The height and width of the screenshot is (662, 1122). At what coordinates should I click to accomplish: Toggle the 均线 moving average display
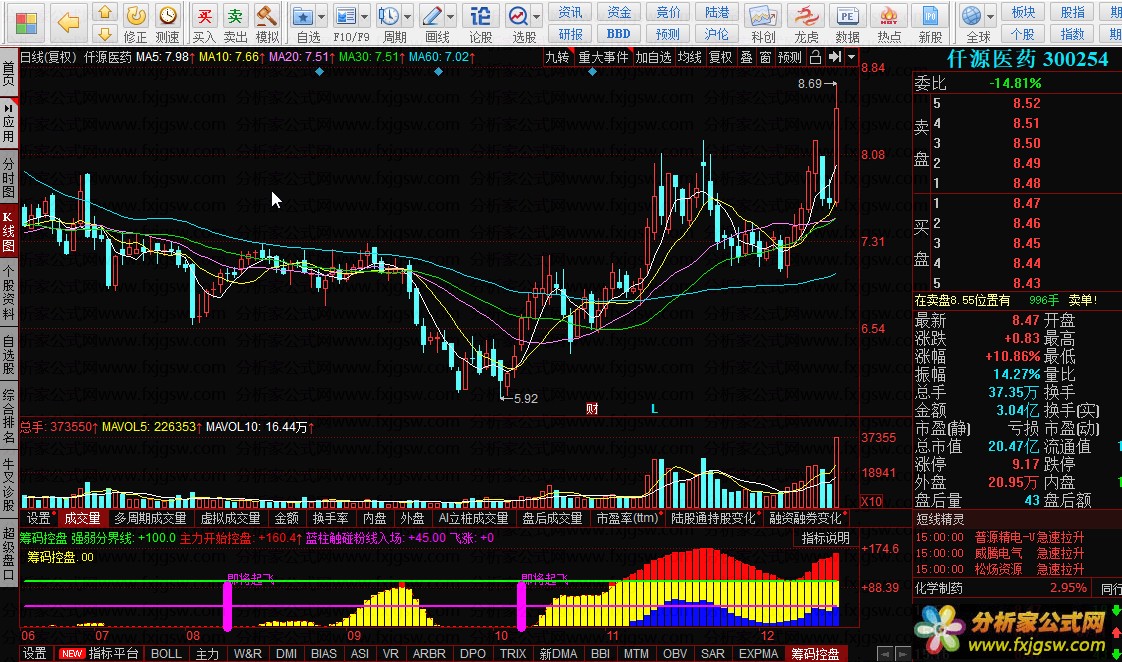pos(690,57)
